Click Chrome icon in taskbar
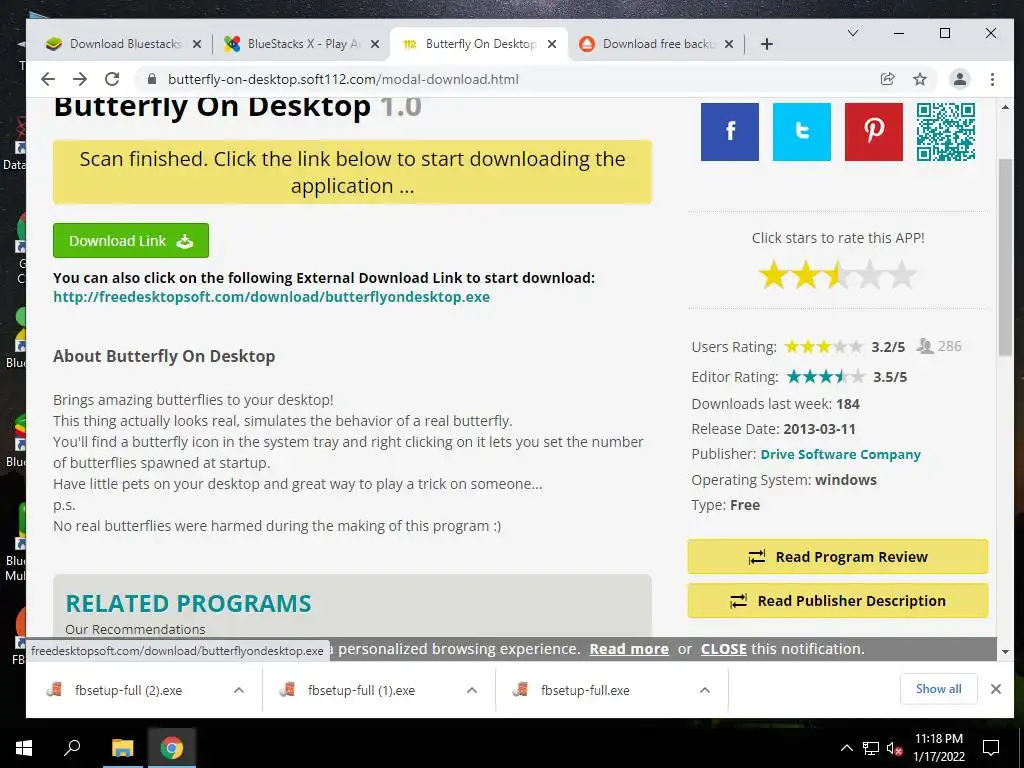The width and height of the screenshot is (1024, 768). click(172, 748)
